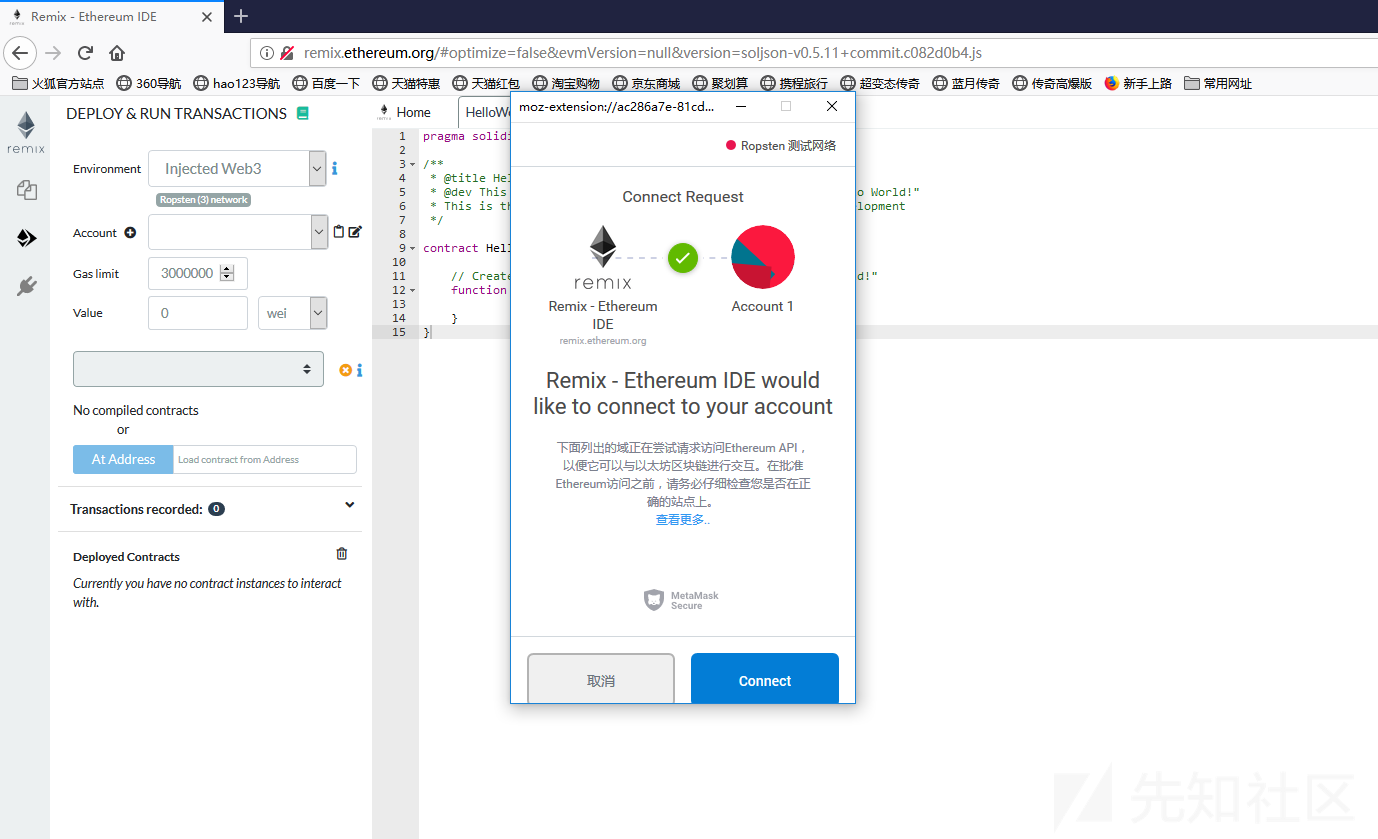The width and height of the screenshot is (1378, 839).
Task: Click inside the Load contract from Address field
Action: tap(264, 459)
